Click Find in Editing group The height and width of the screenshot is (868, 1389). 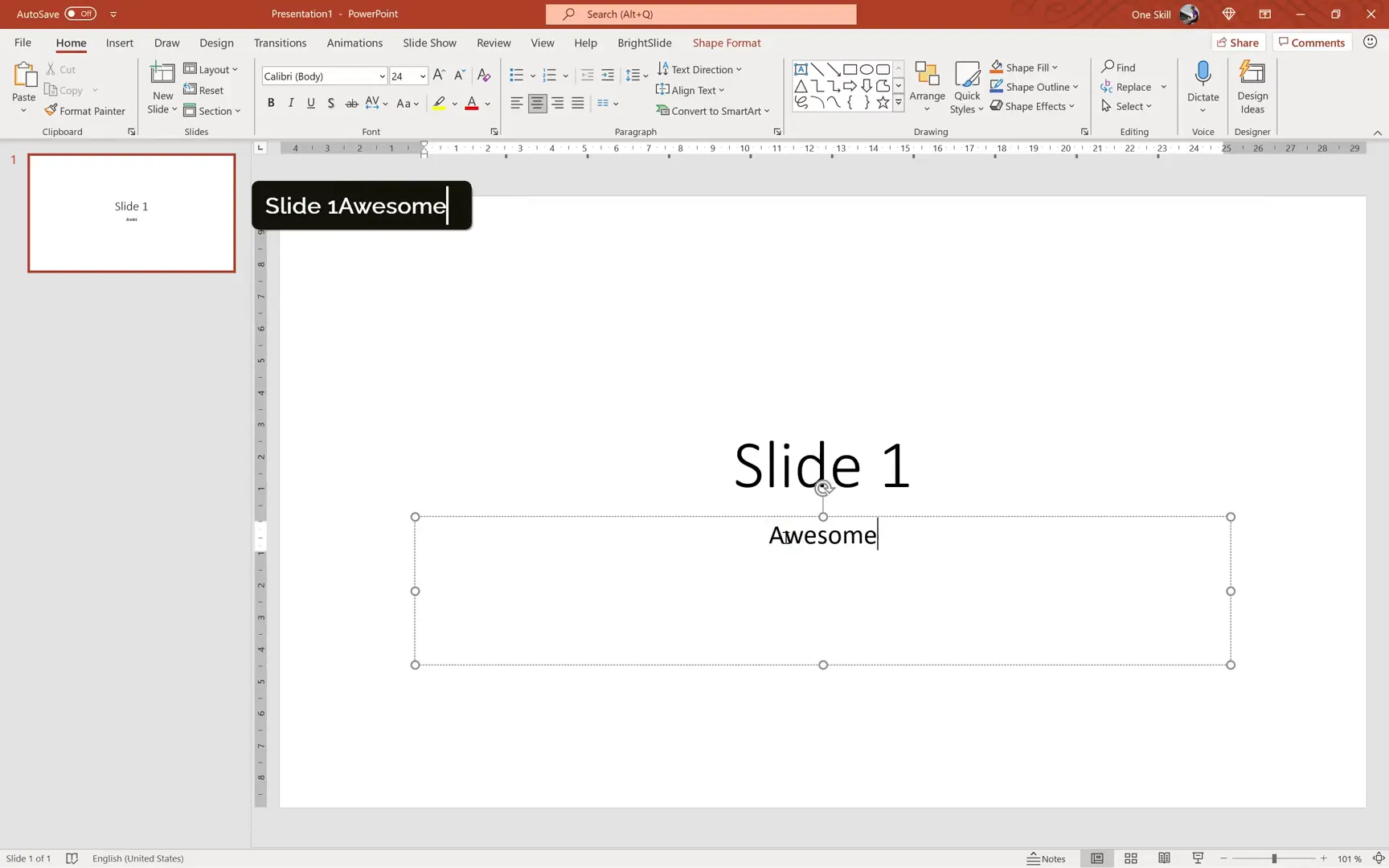pyautogui.click(x=1118, y=68)
